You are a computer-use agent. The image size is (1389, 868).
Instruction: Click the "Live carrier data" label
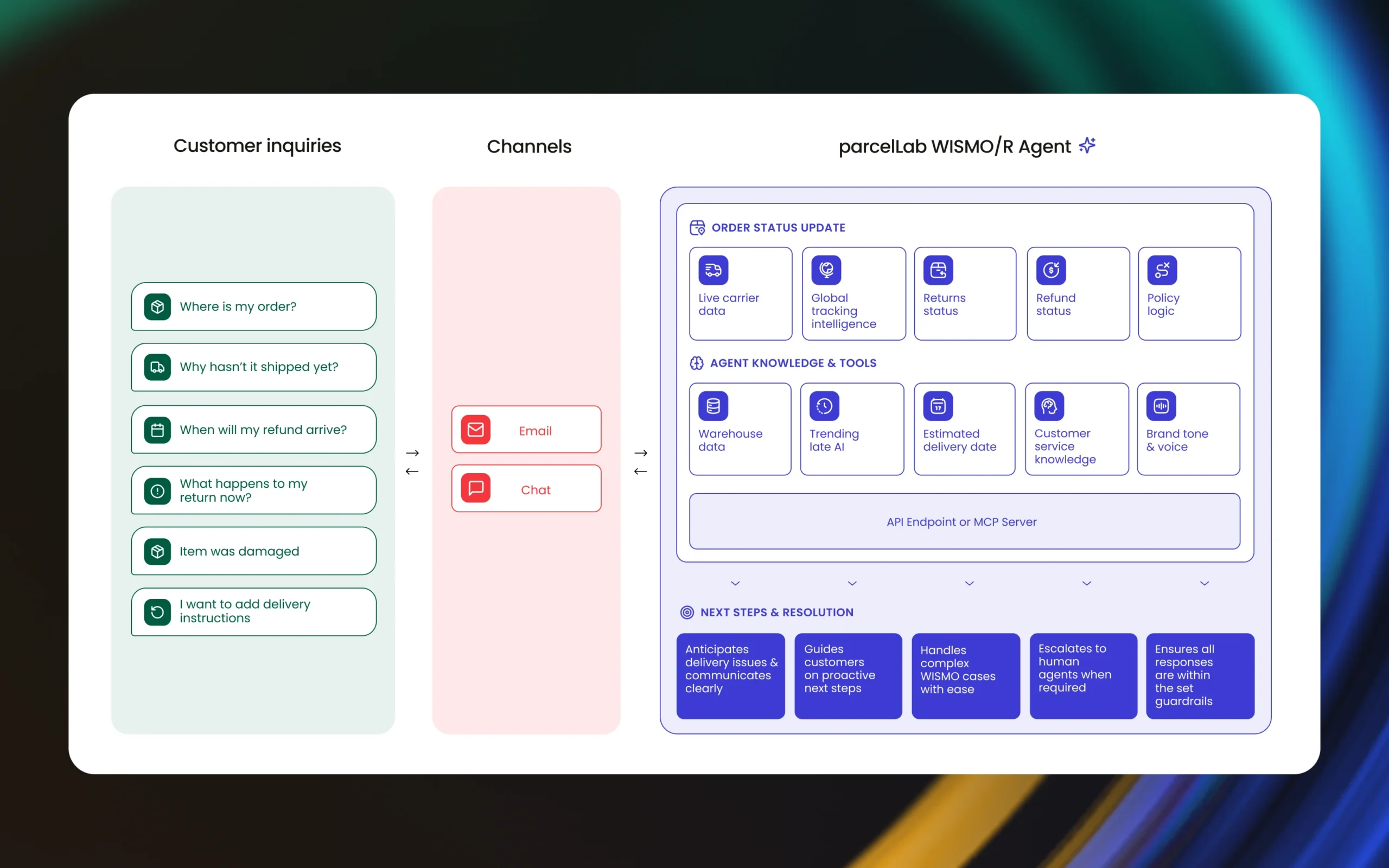click(728, 304)
